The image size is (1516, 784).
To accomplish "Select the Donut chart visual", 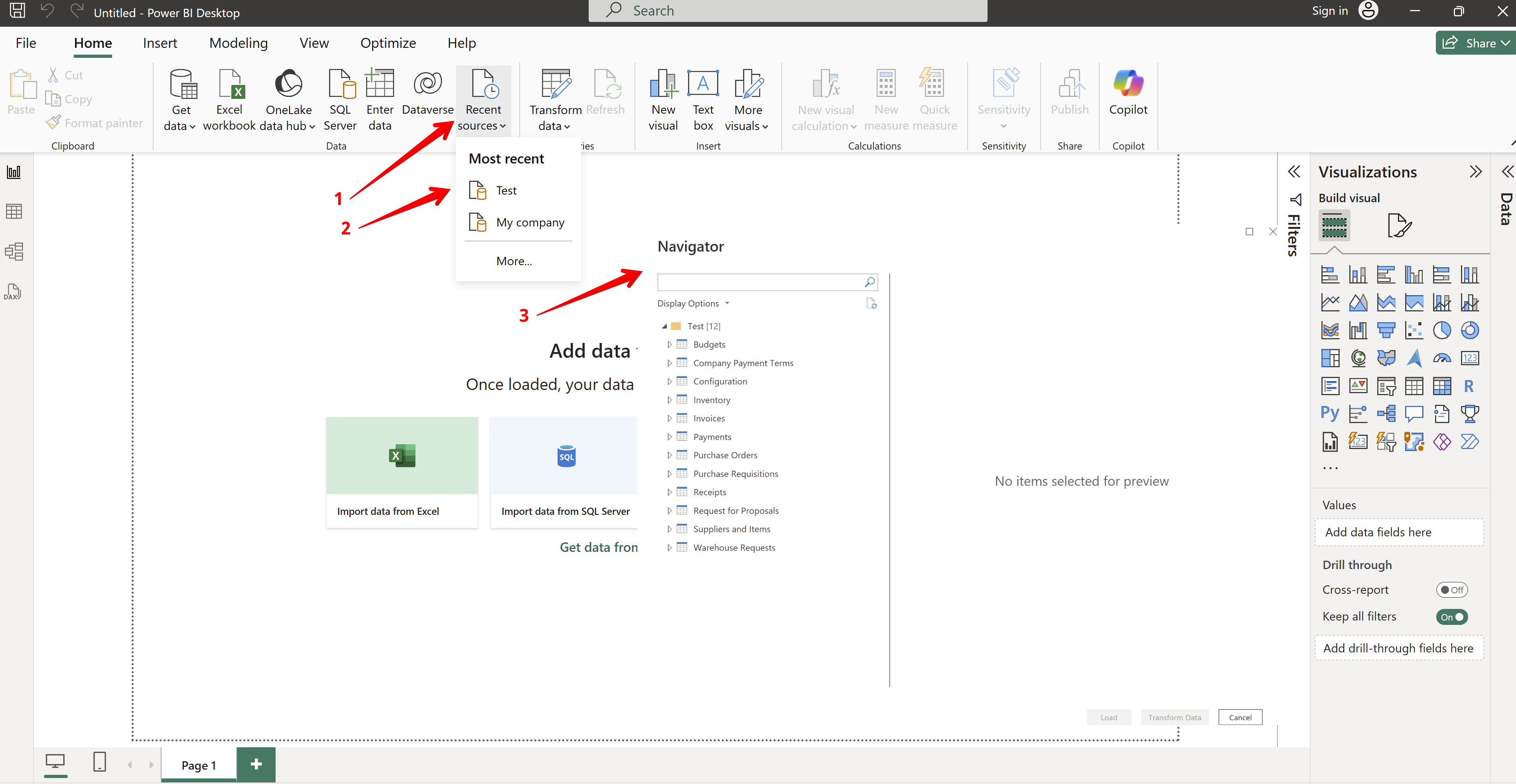I will point(1469,330).
